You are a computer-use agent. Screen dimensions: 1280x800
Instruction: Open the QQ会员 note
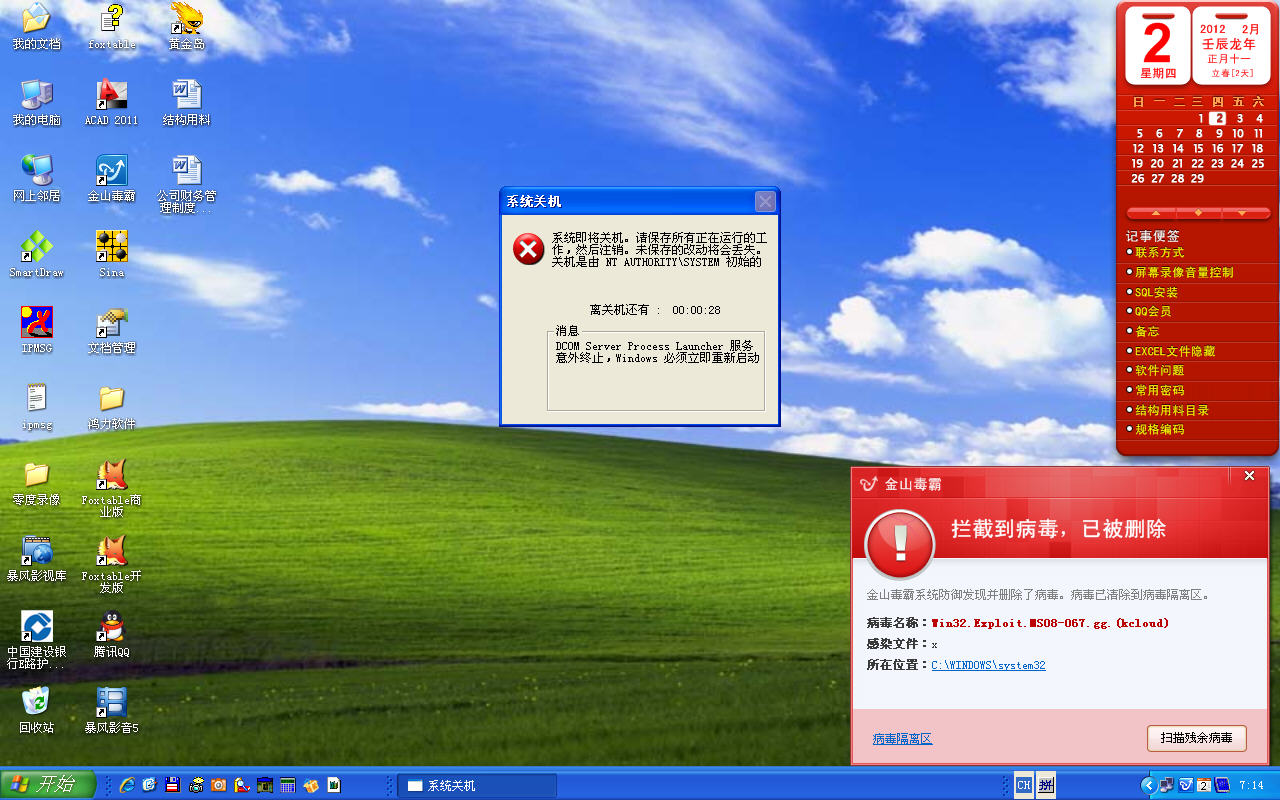(1153, 311)
